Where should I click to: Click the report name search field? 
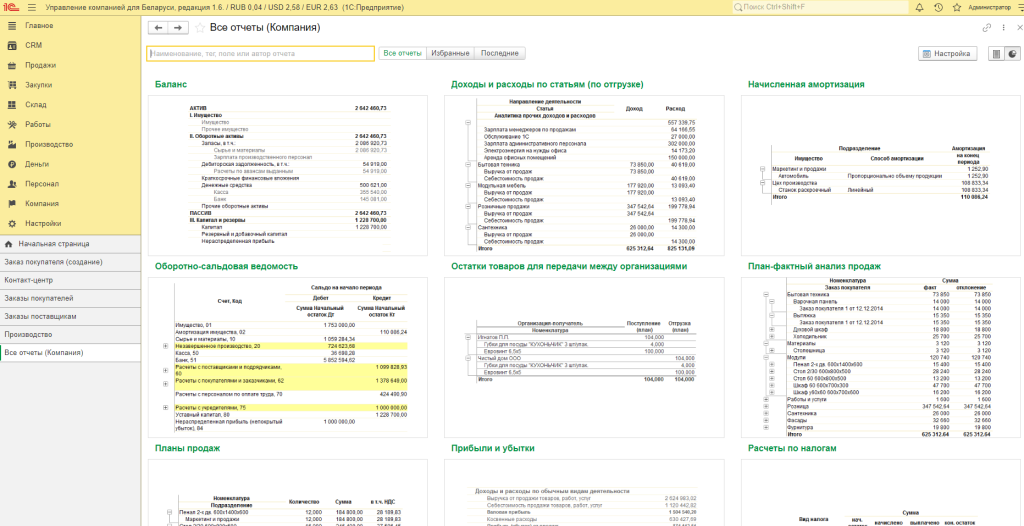[x=260, y=54]
